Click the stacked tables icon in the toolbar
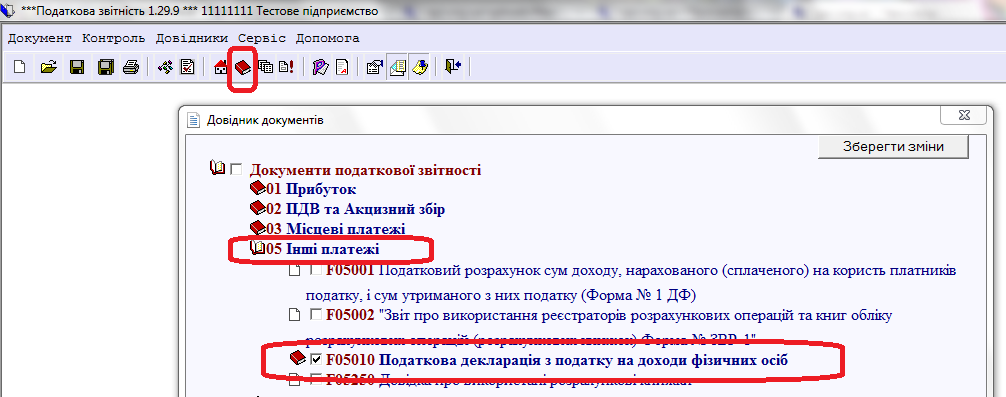The image size is (1006, 397). (x=265, y=67)
